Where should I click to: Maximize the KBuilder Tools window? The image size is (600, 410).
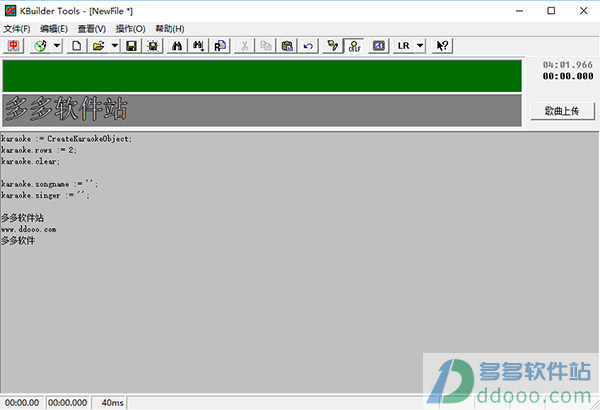pyautogui.click(x=551, y=11)
